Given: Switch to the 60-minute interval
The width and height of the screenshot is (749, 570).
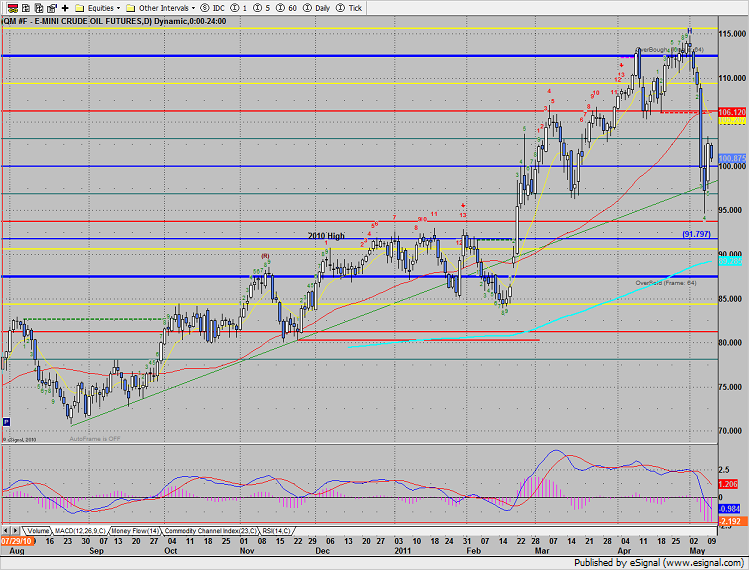Looking at the screenshot, I should tap(286, 8).
